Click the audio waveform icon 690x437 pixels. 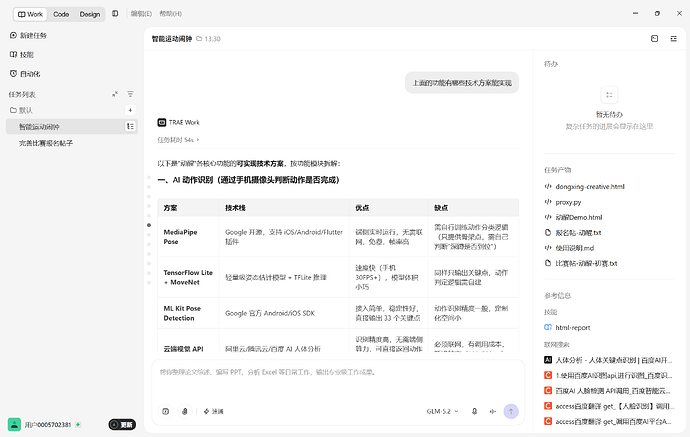click(492, 411)
